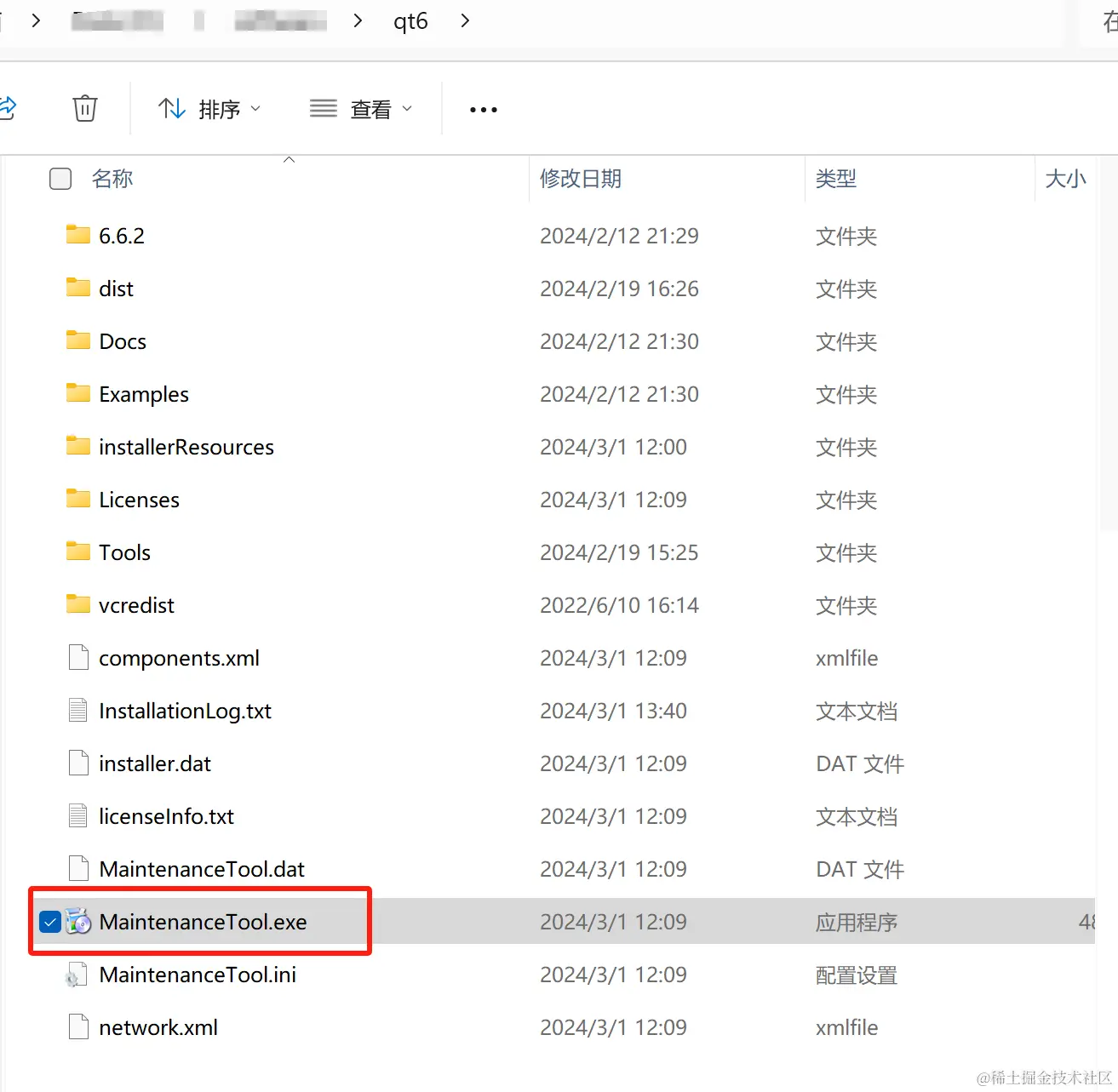Click date 2024/2/19 15:25 of Tools
The image size is (1118, 1092).
619,552
